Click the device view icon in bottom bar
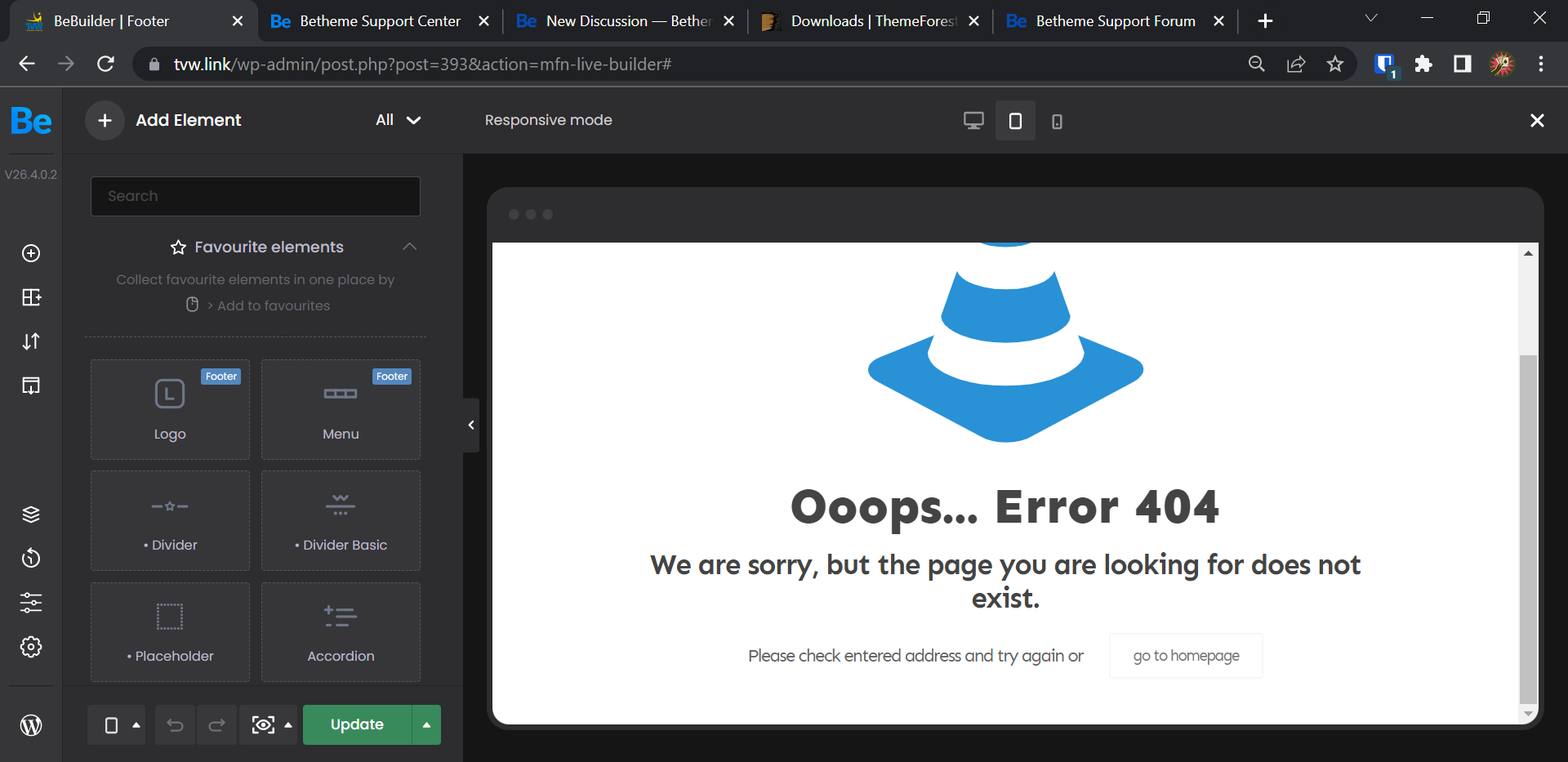The height and width of the screenshot is (762, 1568). tap(112, 725)
